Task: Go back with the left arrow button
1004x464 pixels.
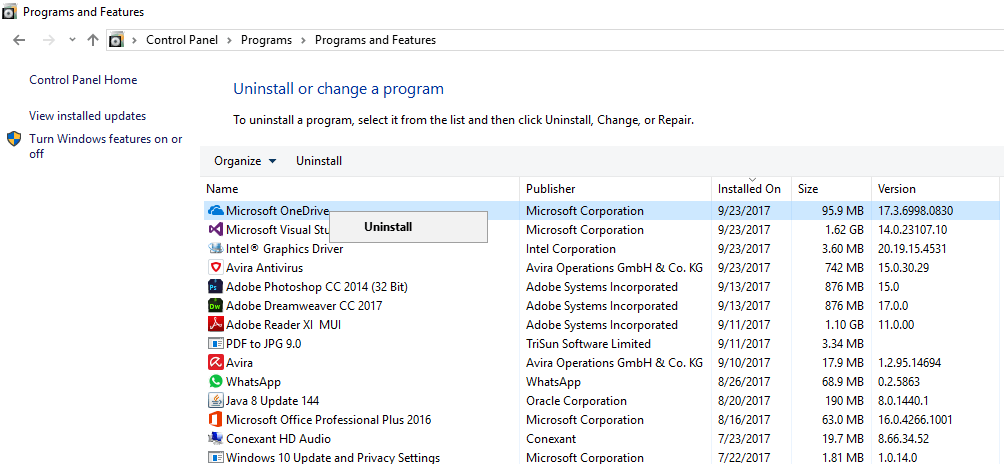Action: 19,40
